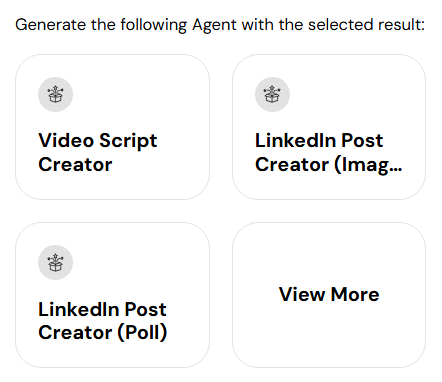Click the words selected result in heading

click(366, 25)
